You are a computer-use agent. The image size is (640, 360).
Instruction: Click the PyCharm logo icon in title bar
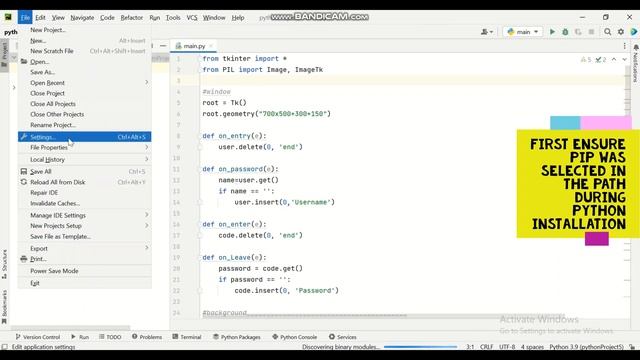pyautogui.click(x=8, y=17)
